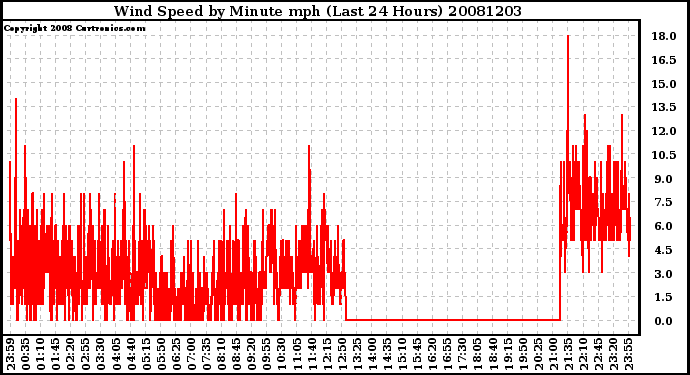Click the 6.0 y-axis label
Viewport: 690px width, 375px height.
click(664, 226)
